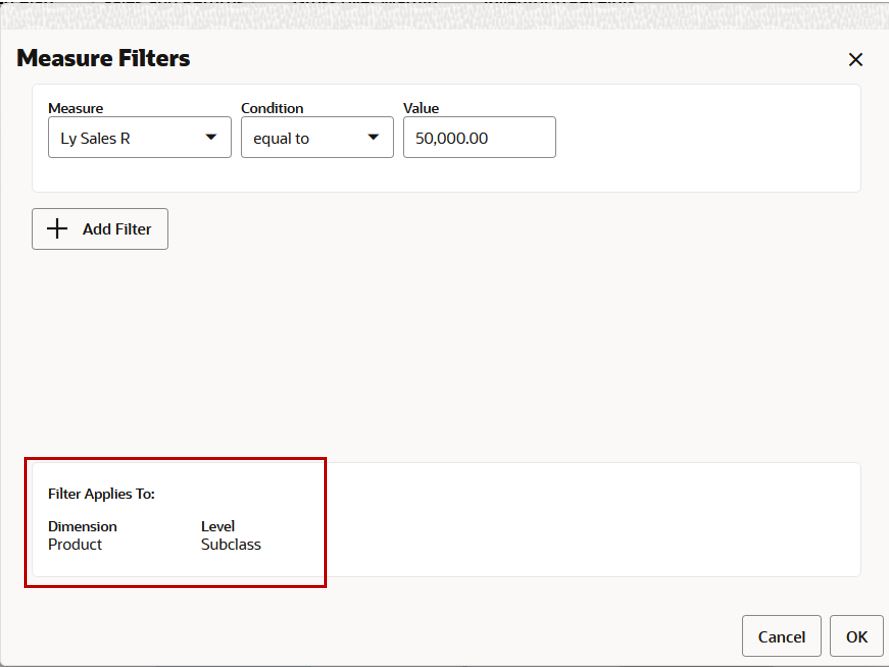The image size is (889, 667).
Task: Click Cancel to discard filter changes
Action: pos(781,636)
